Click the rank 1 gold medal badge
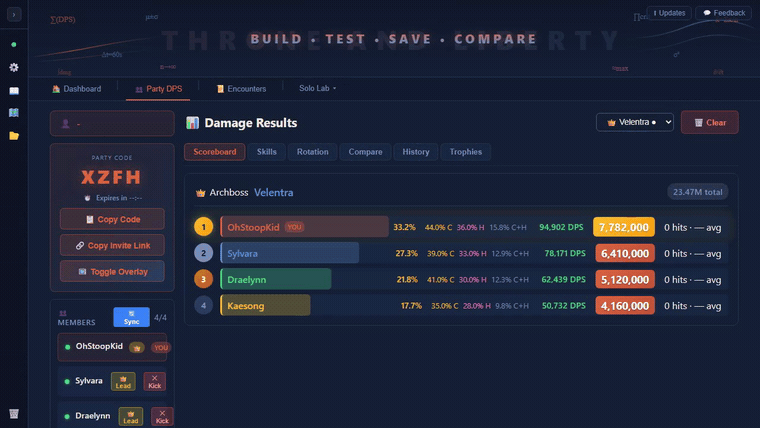 (x=204, y=227)
